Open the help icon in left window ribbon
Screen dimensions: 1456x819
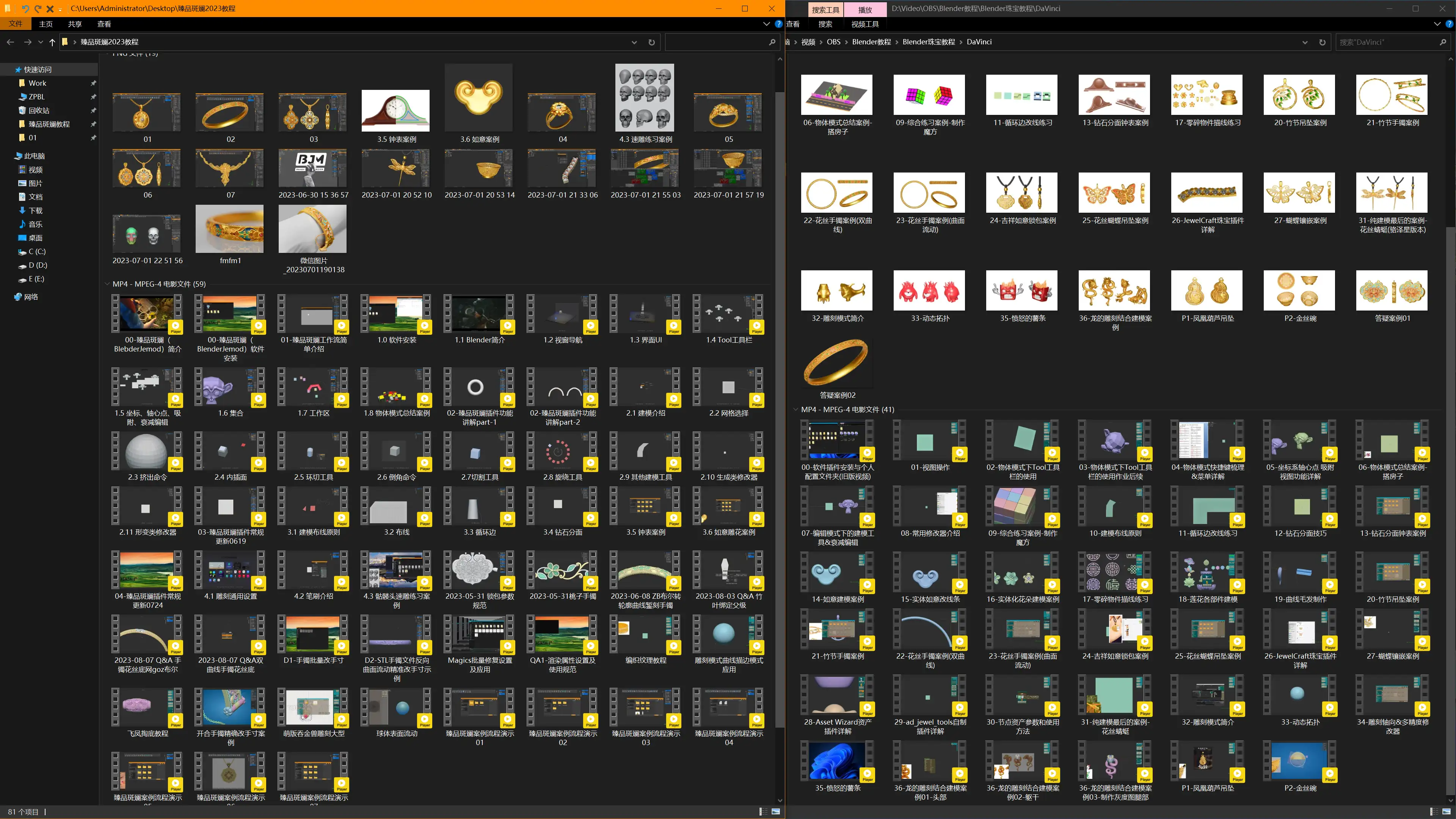click(779, 24)
